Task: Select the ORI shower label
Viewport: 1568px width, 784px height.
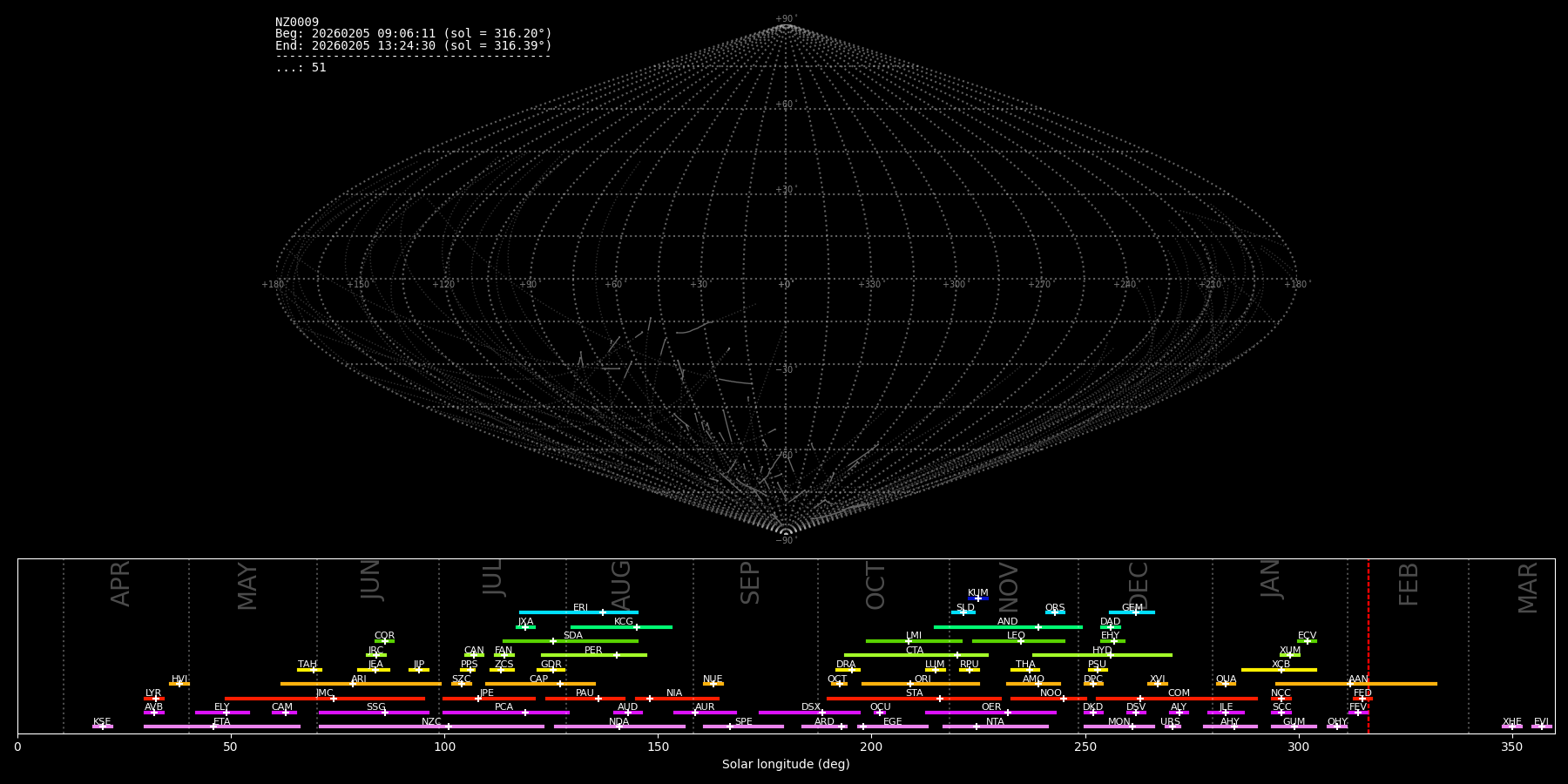Action: [x=923, y=679]
